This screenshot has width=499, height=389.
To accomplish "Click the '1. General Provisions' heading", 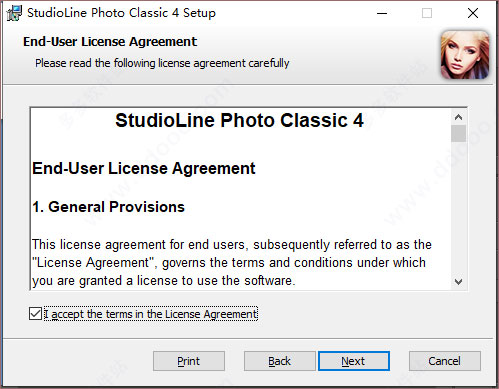I will (x=108, y=207).
